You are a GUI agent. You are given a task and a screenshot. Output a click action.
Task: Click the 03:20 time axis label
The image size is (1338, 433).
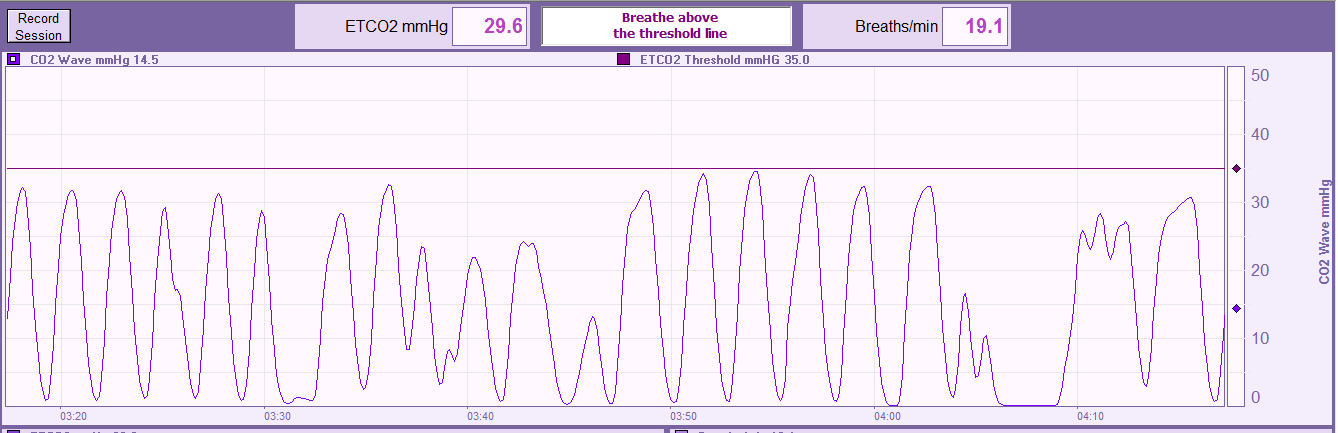point(73,416)
